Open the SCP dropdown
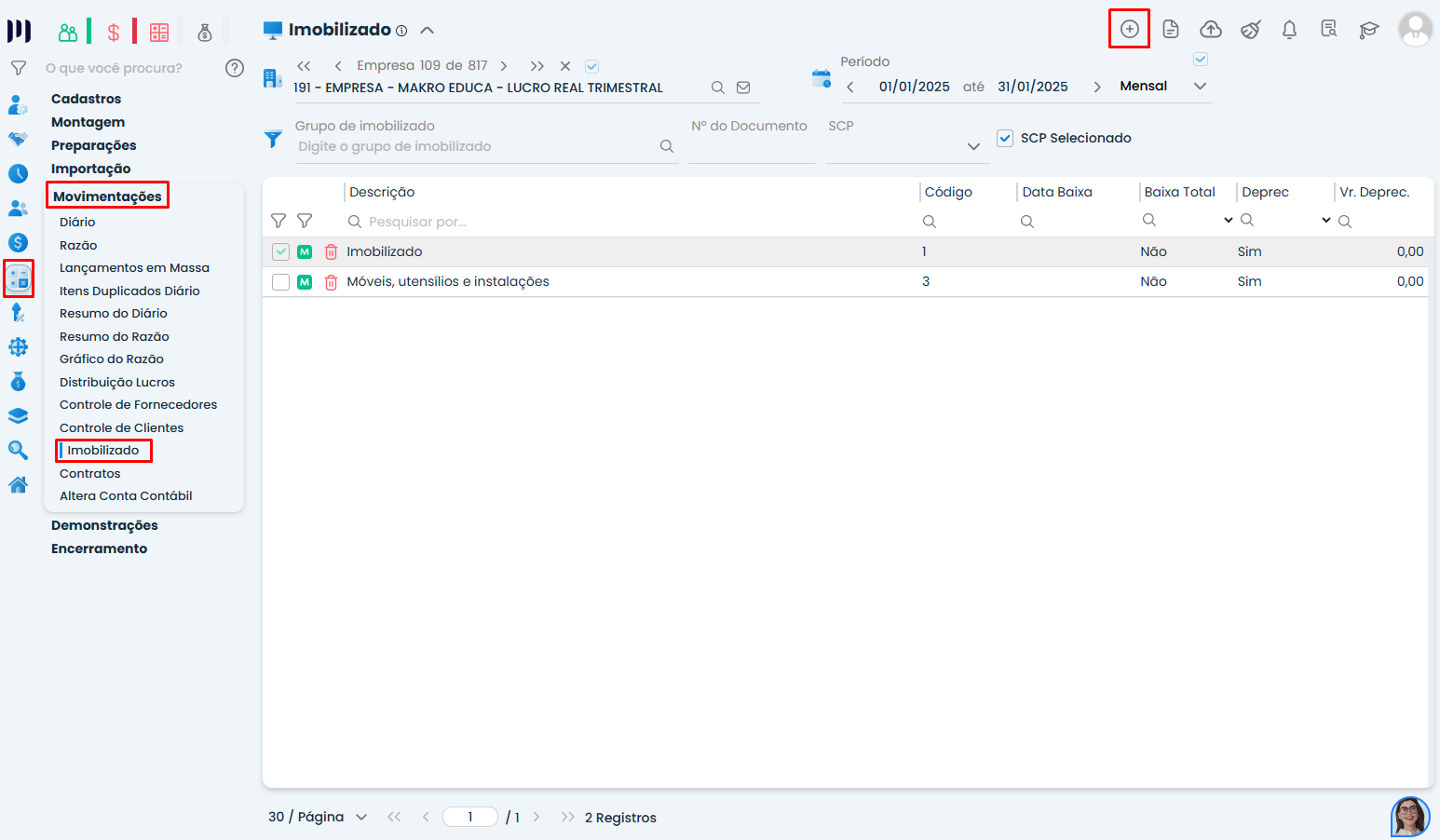 (x=973, y=146)
